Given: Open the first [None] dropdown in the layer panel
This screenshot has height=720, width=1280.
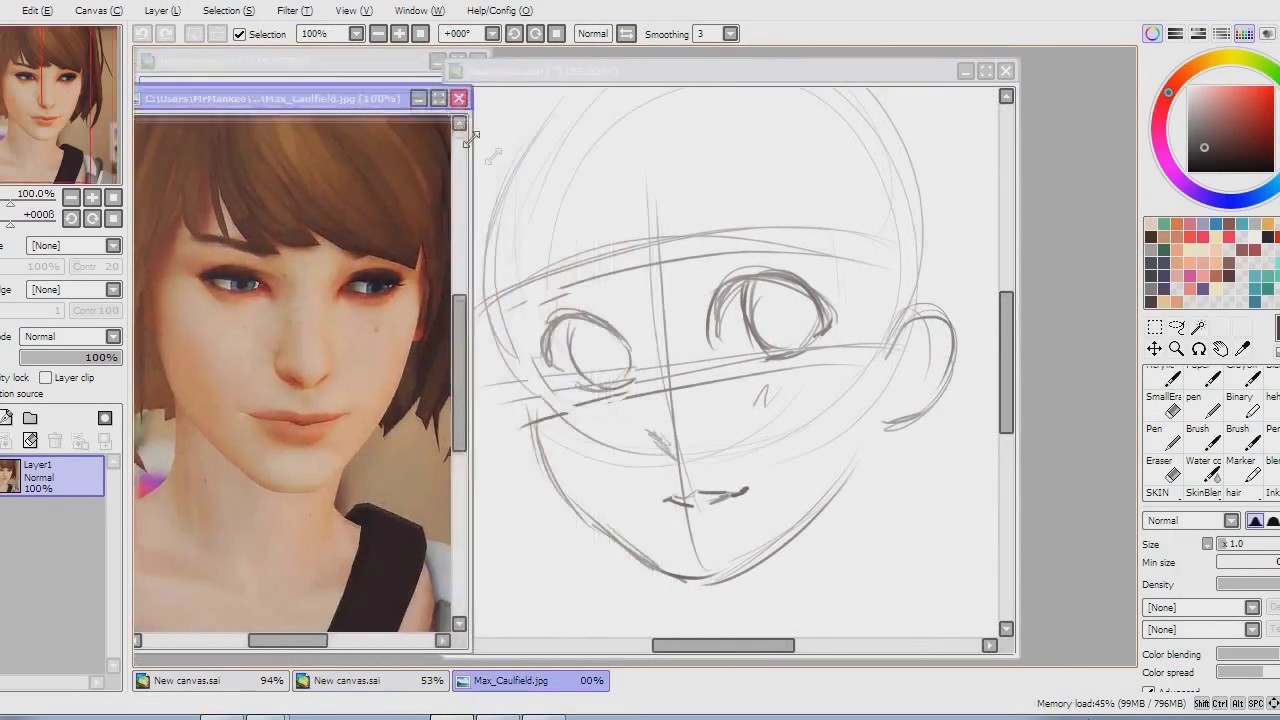Looking at the screenshot, I should coord(75,246).
